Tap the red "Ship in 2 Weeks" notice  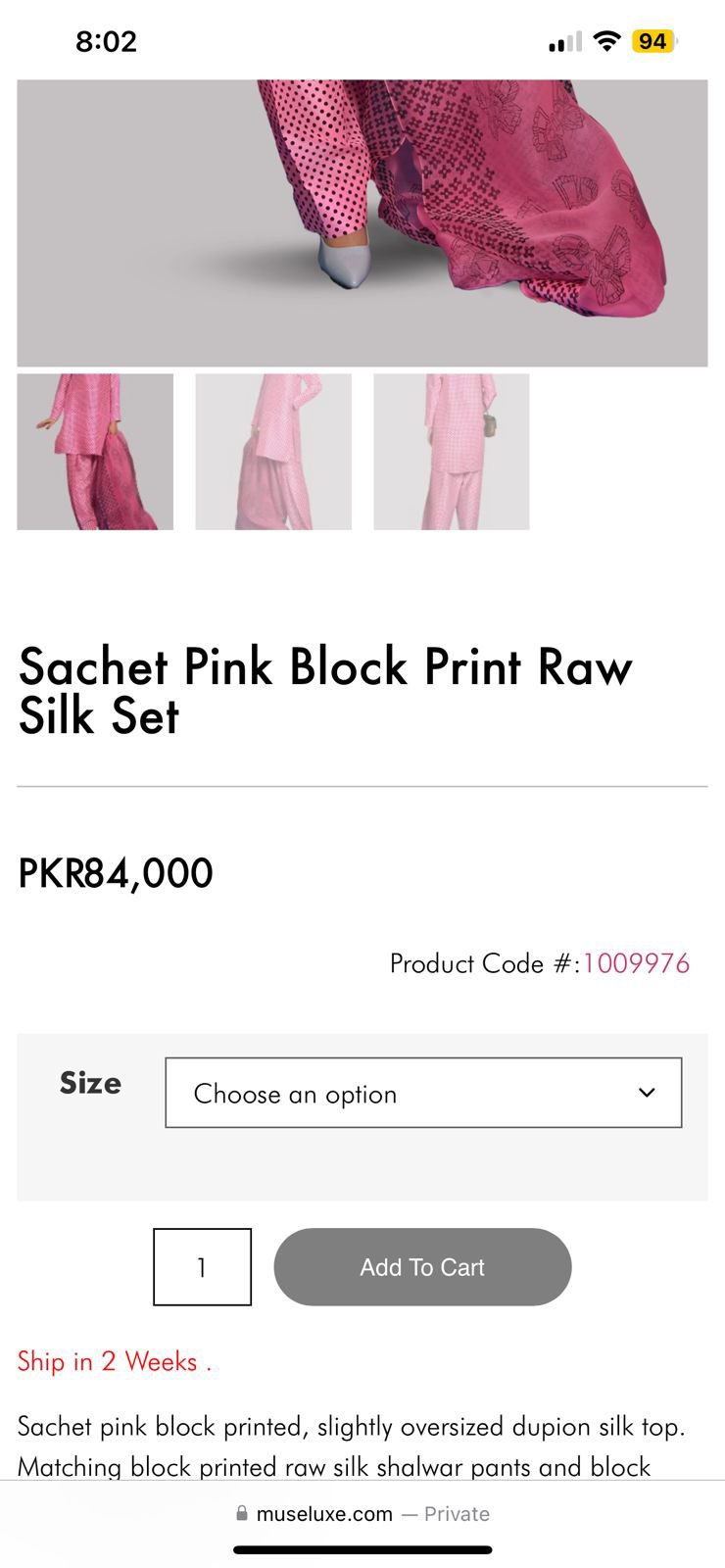(115, 1361)
